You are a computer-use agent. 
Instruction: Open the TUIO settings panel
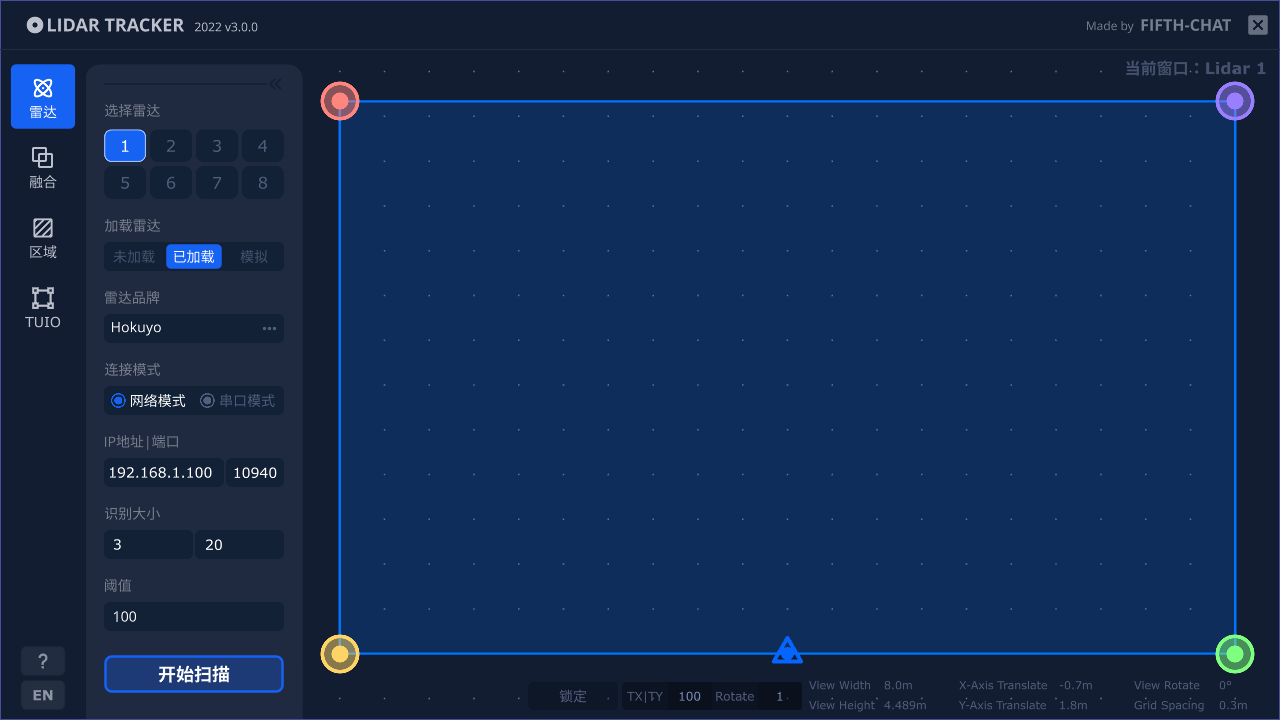click(x=42, y=308)
